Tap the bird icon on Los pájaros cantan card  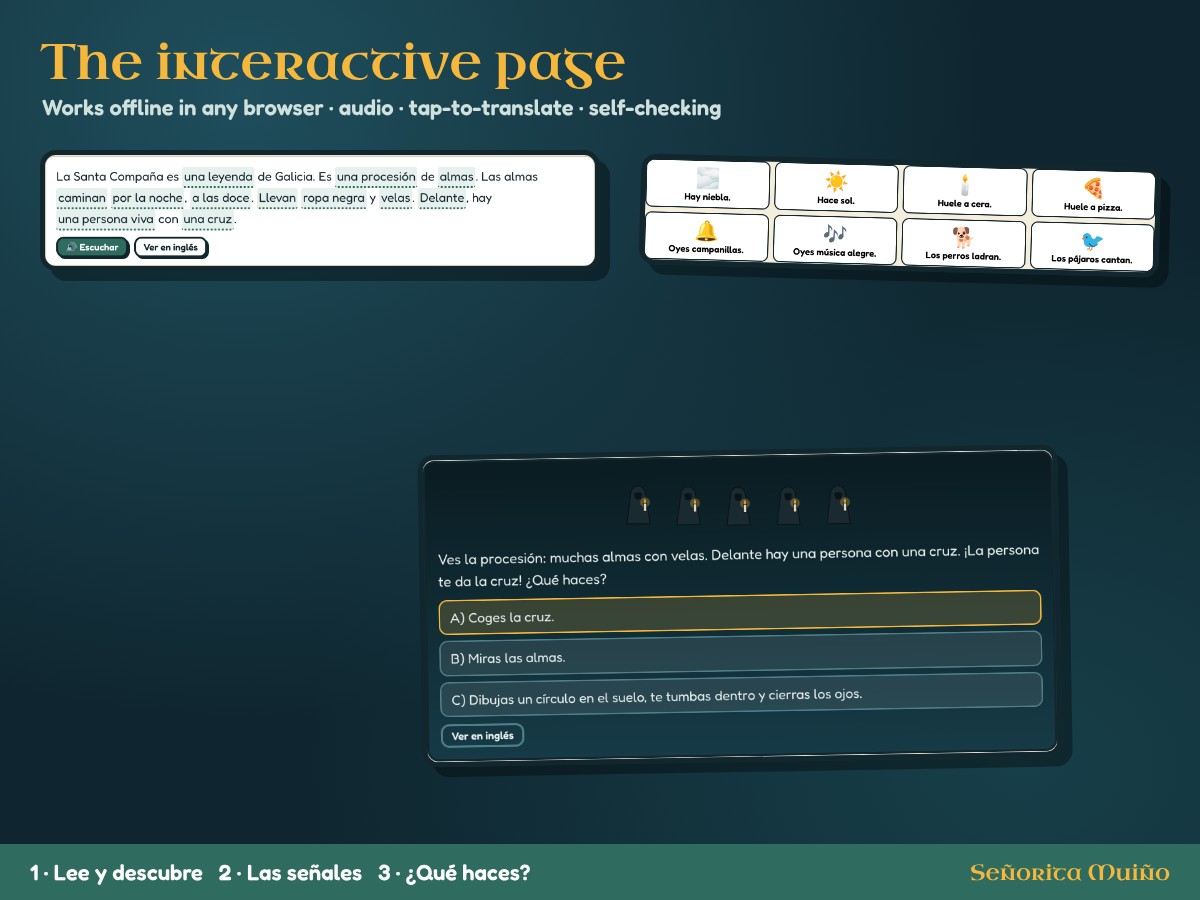(x=1092, y=240)
